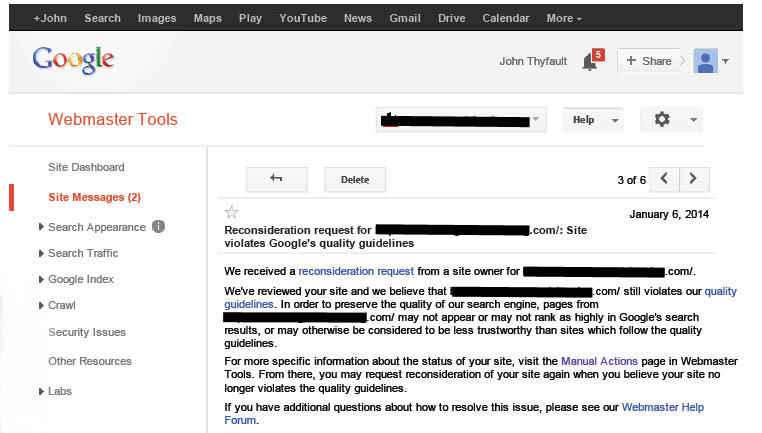Select Site Messages (2) in sidebar

click(x=94, y=197)
